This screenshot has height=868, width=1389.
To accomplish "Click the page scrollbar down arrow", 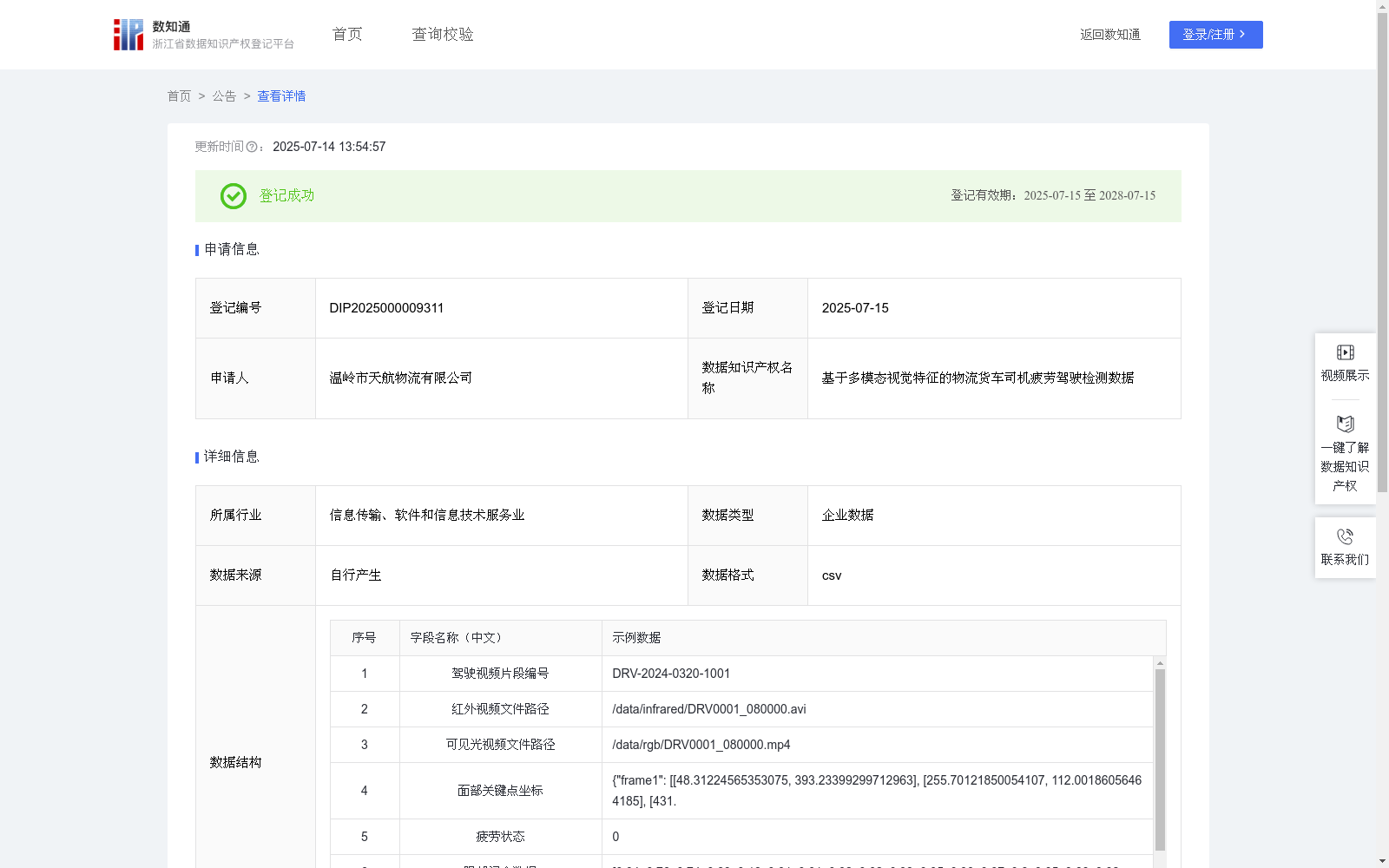I will click(x=1382, y=862).
